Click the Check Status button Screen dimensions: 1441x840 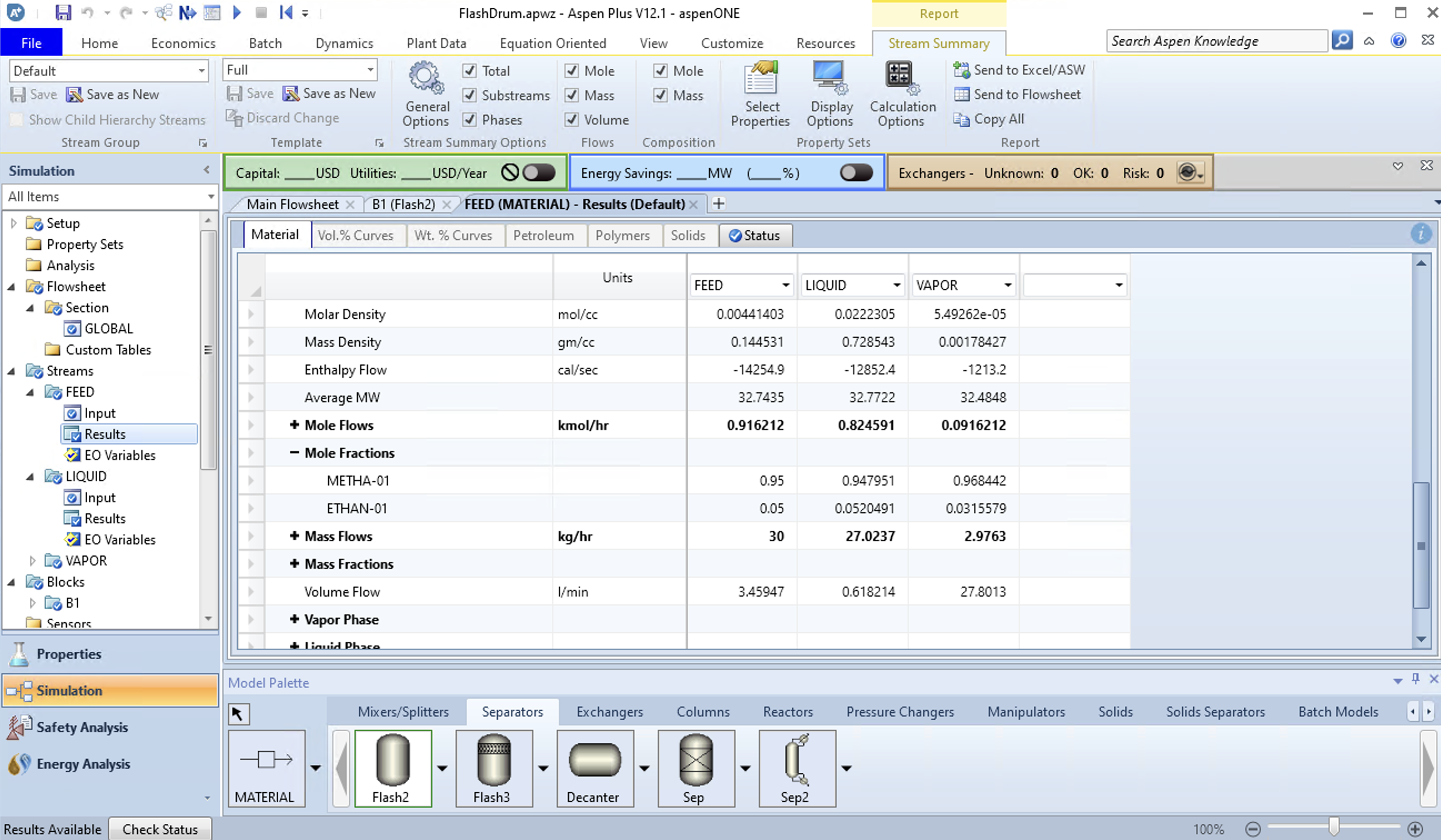point(160,828)
